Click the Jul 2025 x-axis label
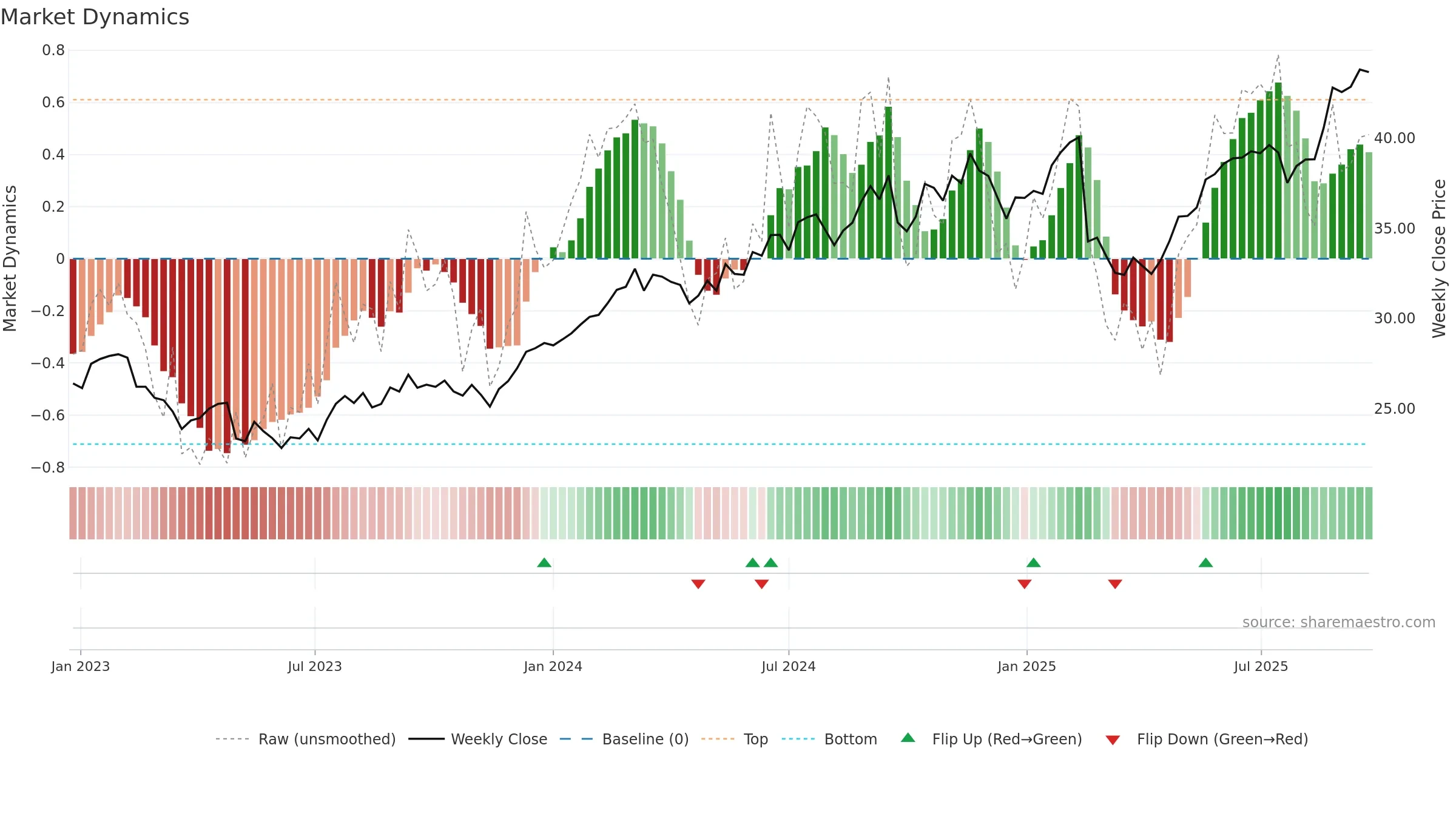 [x=1261, y=666]
